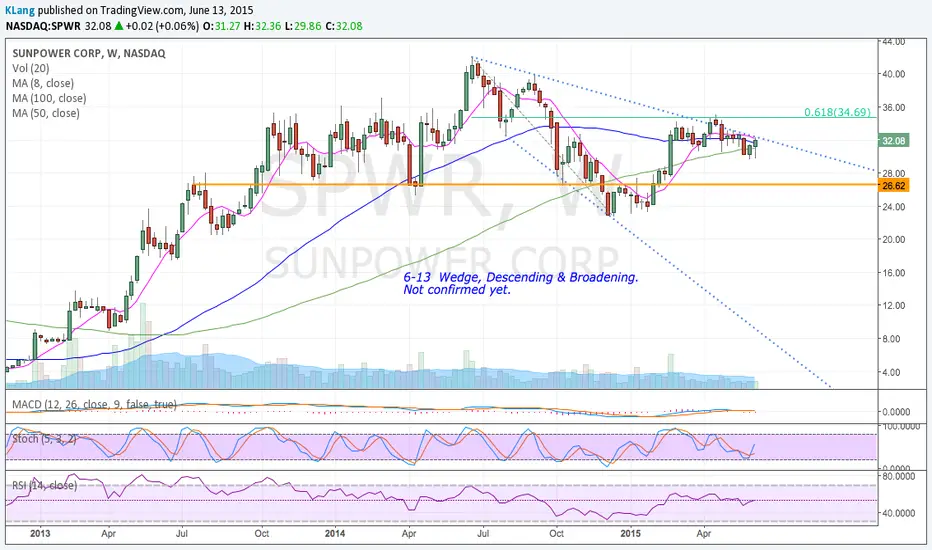Viewport: 932px width, 550px height.
Task: Click the 2013 time axis label
Action: [x=40, y=533]
